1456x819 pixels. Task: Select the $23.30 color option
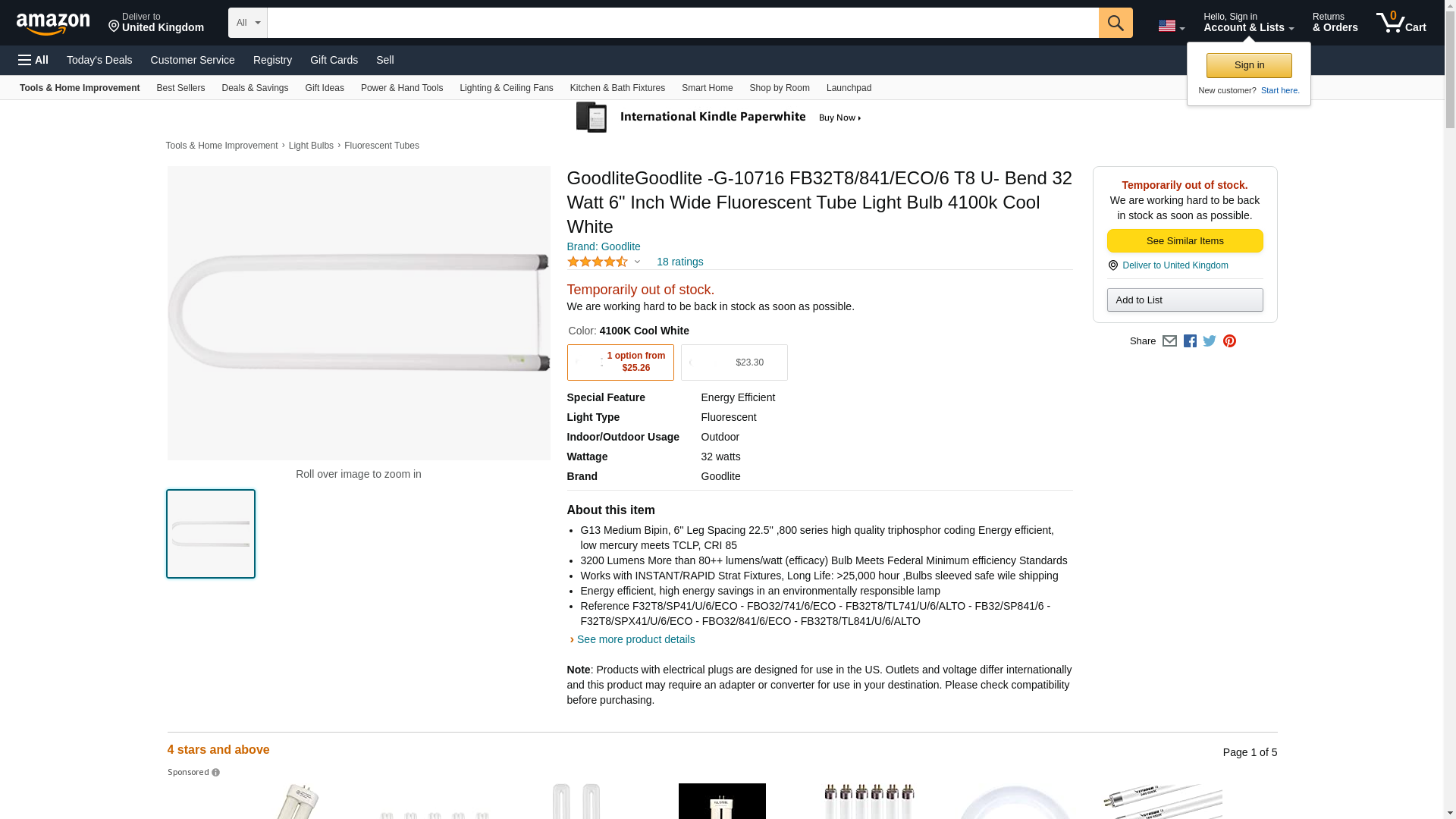tap(734, 362)
